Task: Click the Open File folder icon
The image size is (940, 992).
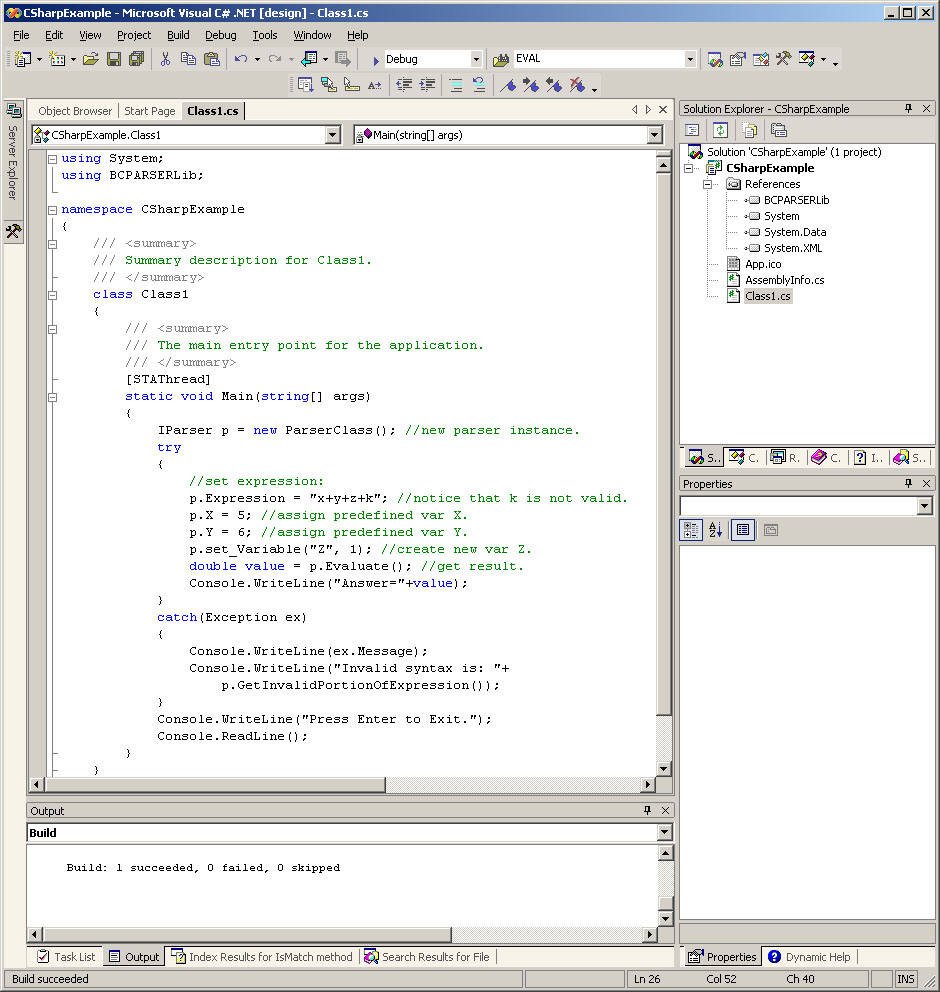Action: pyautogui.click(x=90, y=59)
